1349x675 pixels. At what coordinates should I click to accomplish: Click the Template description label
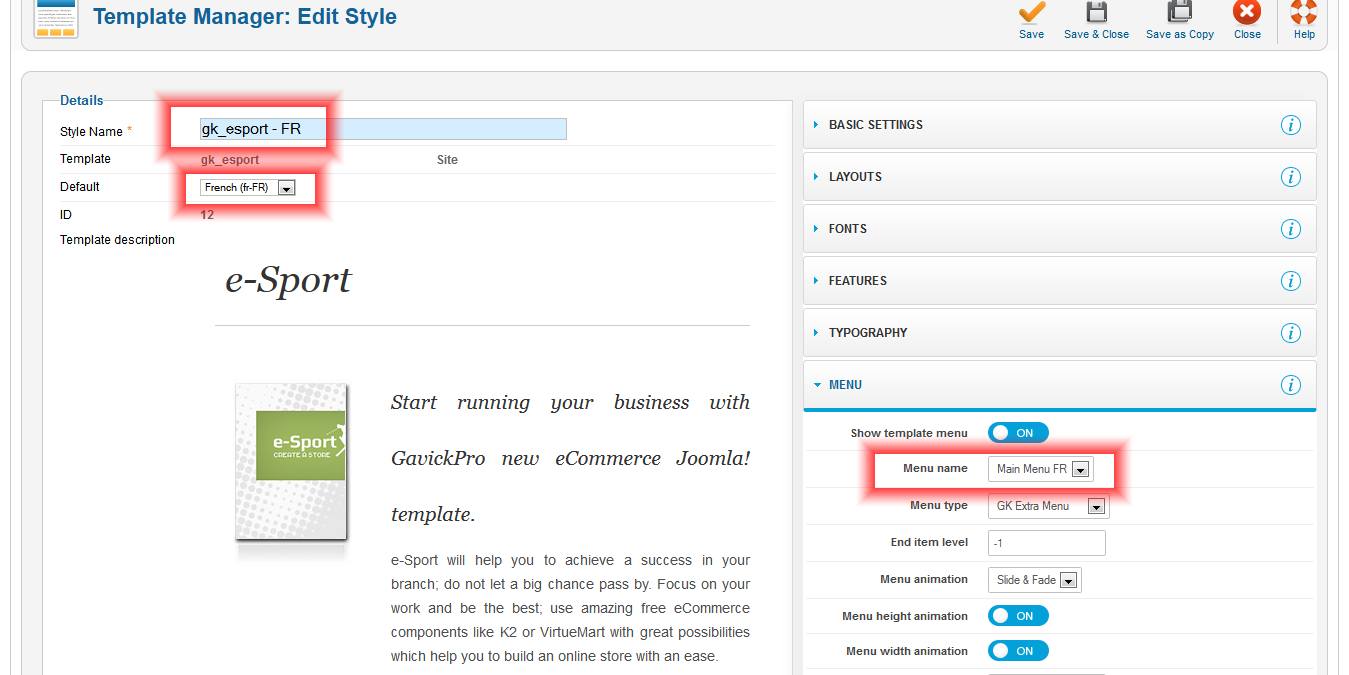[117, 240]
